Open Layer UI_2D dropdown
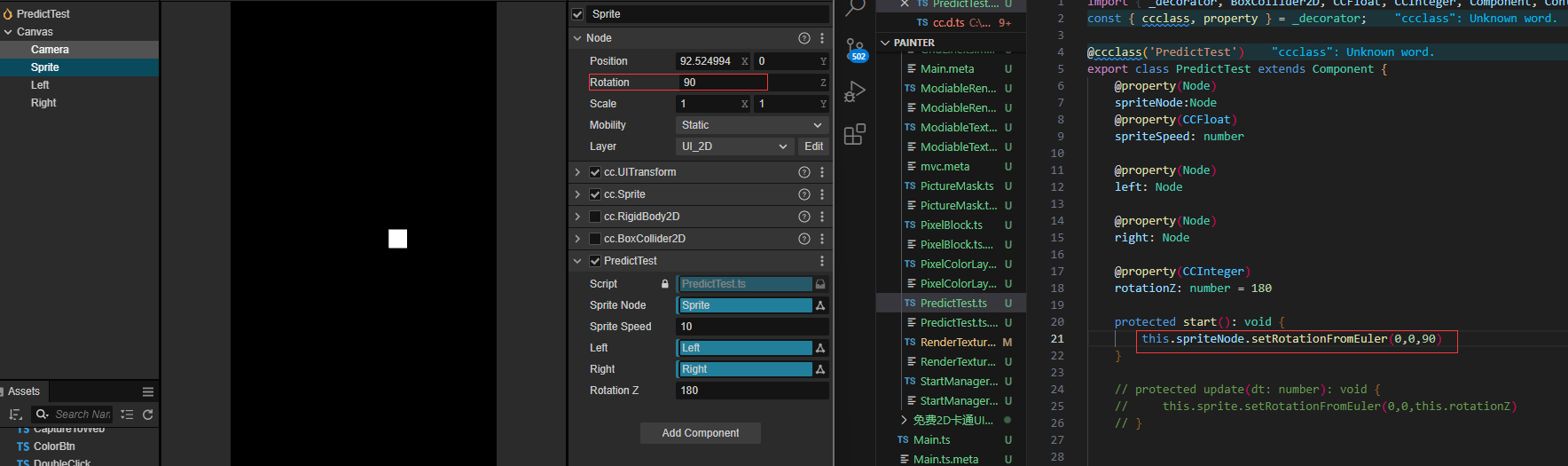Image resolution: width=1568 pixels, height=466 pixels. pyautogui.click(x=734, y=146)
